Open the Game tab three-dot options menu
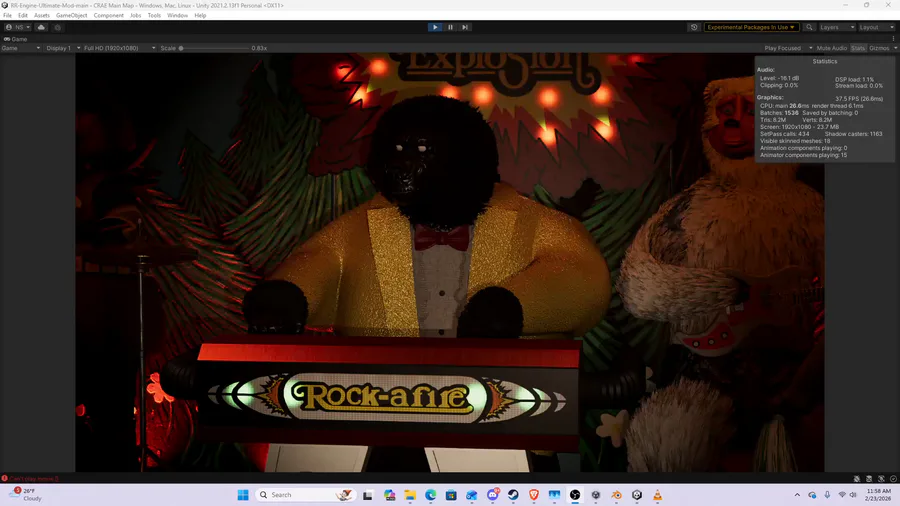This screenshot has width=900, height=506. click(x=893, y=39)
